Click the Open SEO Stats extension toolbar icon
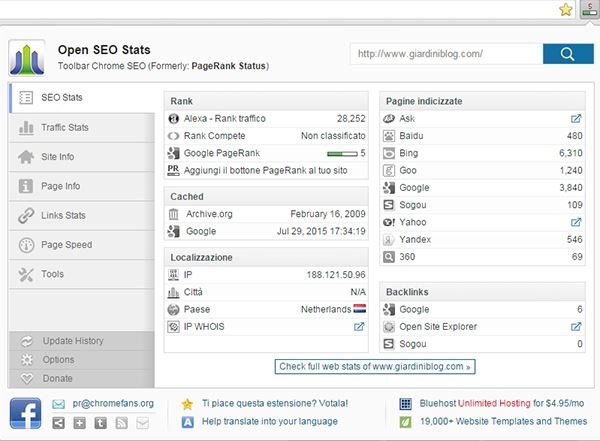Viewport: 600px width, 441px height. tap(590, 9)
